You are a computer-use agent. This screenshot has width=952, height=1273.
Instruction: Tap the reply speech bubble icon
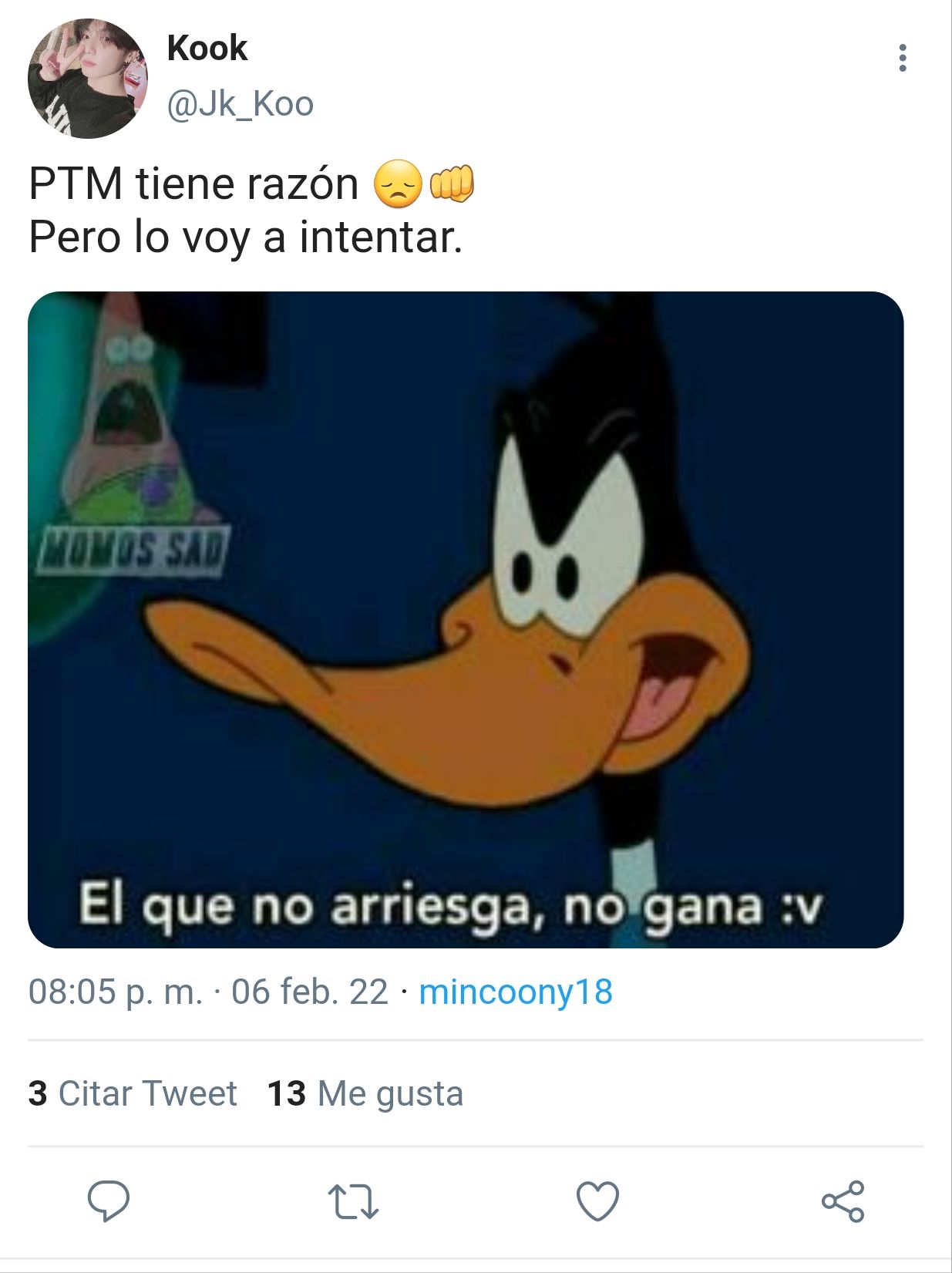click(x=108, y=1201)
